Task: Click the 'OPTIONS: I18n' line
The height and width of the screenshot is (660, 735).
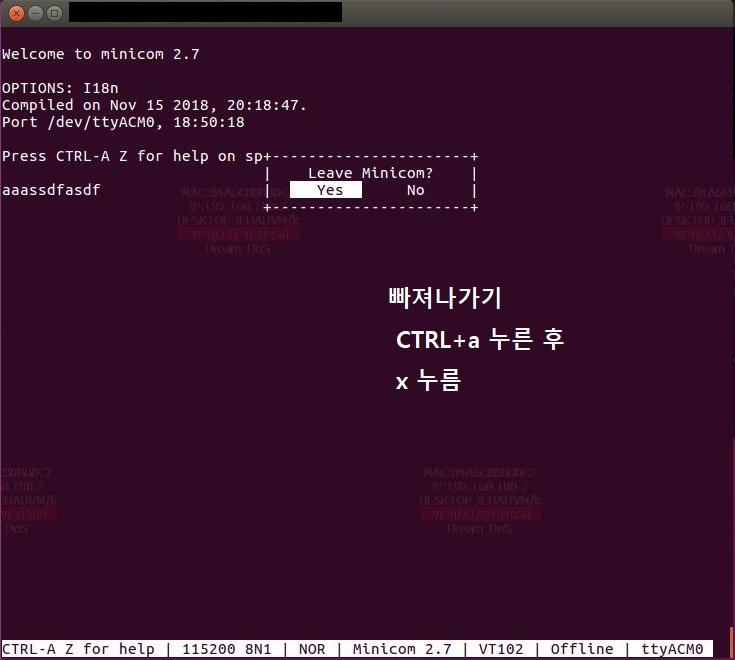Action: 60,88
